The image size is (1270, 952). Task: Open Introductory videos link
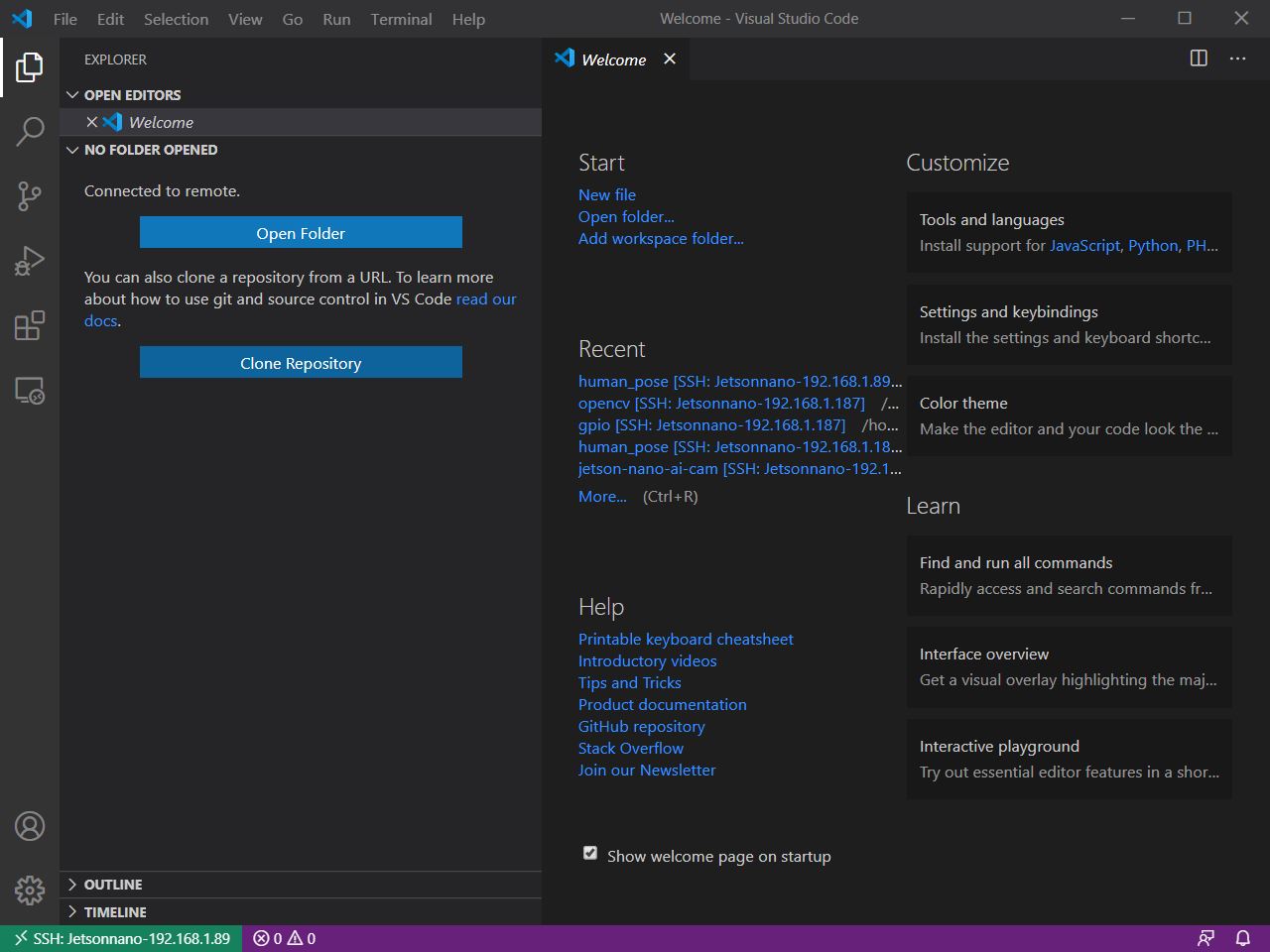[x=647, y=661]
